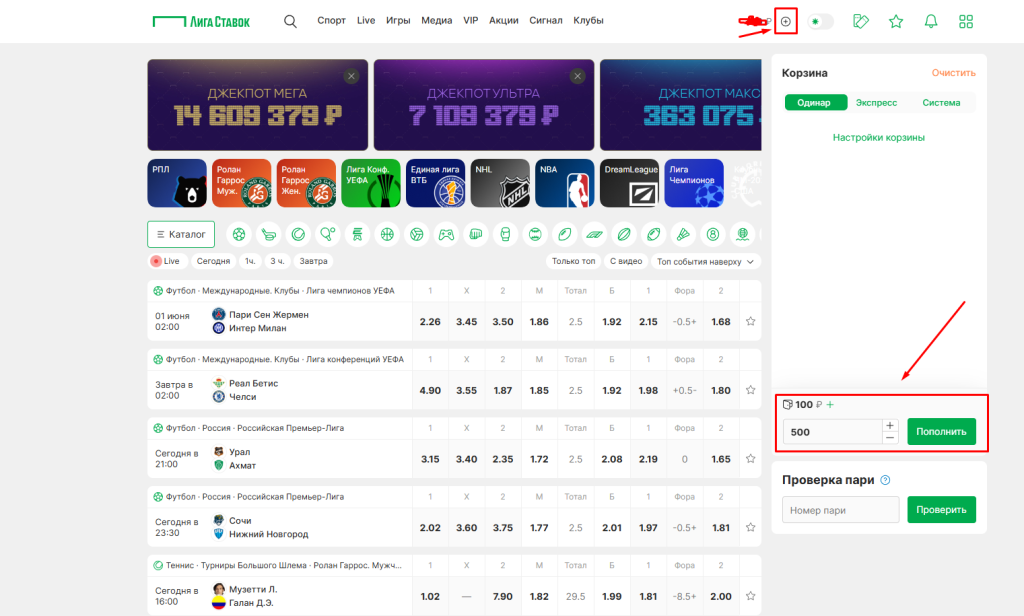Open the grid apps icon in header
This screenshot has height=616, width=1024.
click(x=966, y=22)
